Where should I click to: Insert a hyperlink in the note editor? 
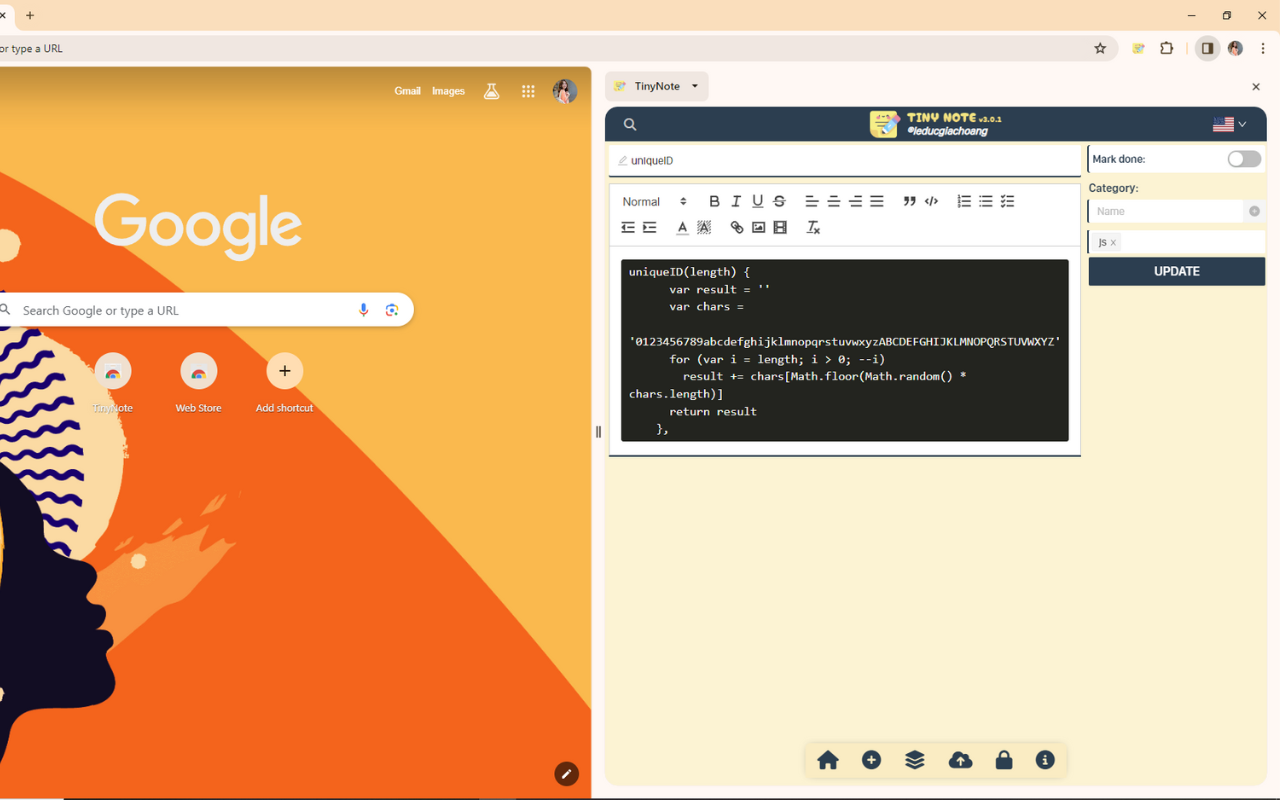(x=736, y=227)
